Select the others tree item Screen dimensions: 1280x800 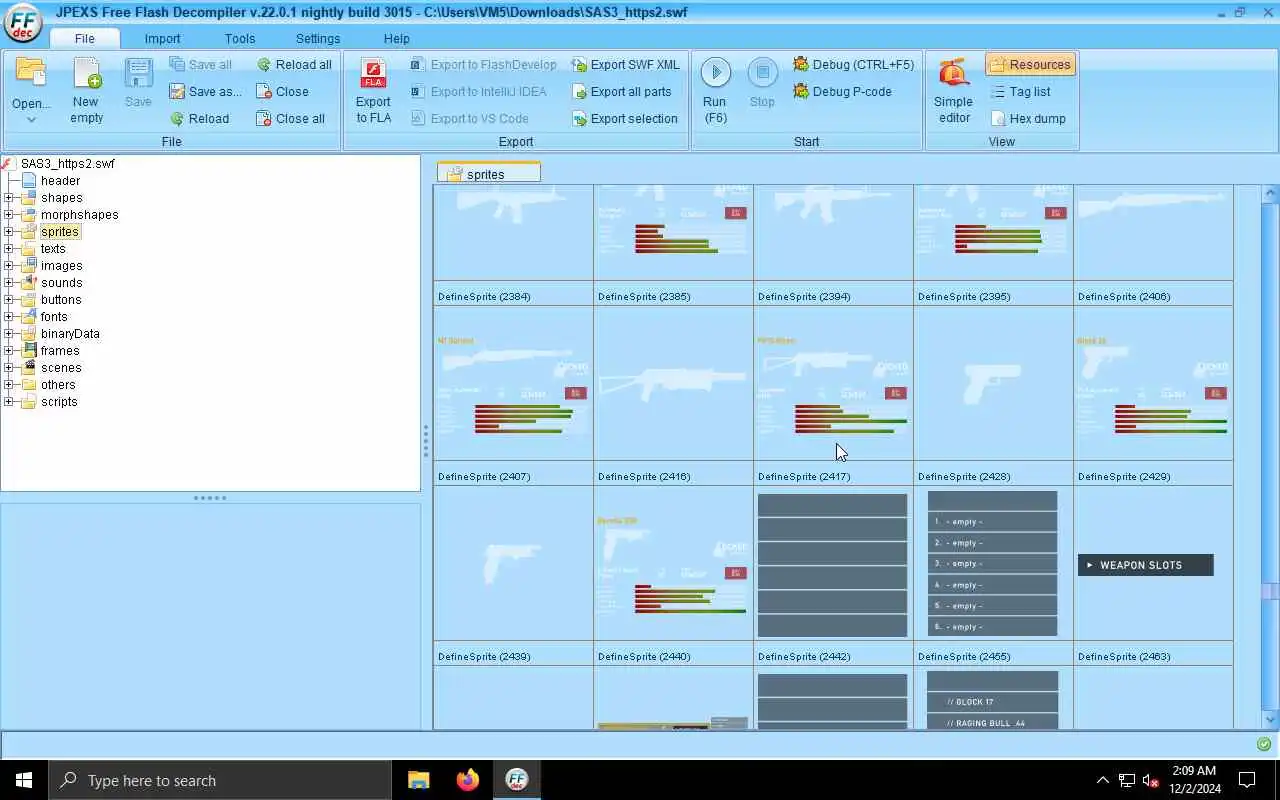58,384
